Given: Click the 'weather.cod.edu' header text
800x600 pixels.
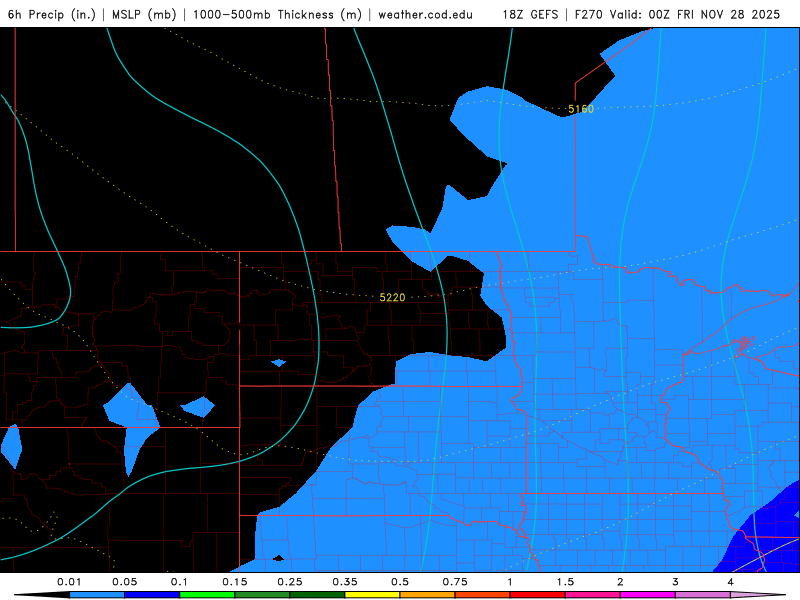Looking at the screenshot, I should [426, 14].
